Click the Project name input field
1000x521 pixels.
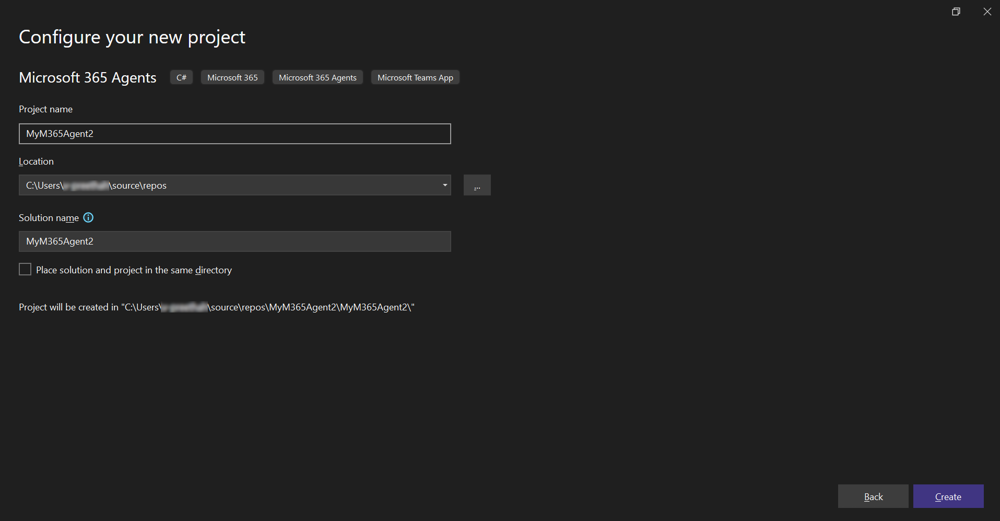pos(235,133)
